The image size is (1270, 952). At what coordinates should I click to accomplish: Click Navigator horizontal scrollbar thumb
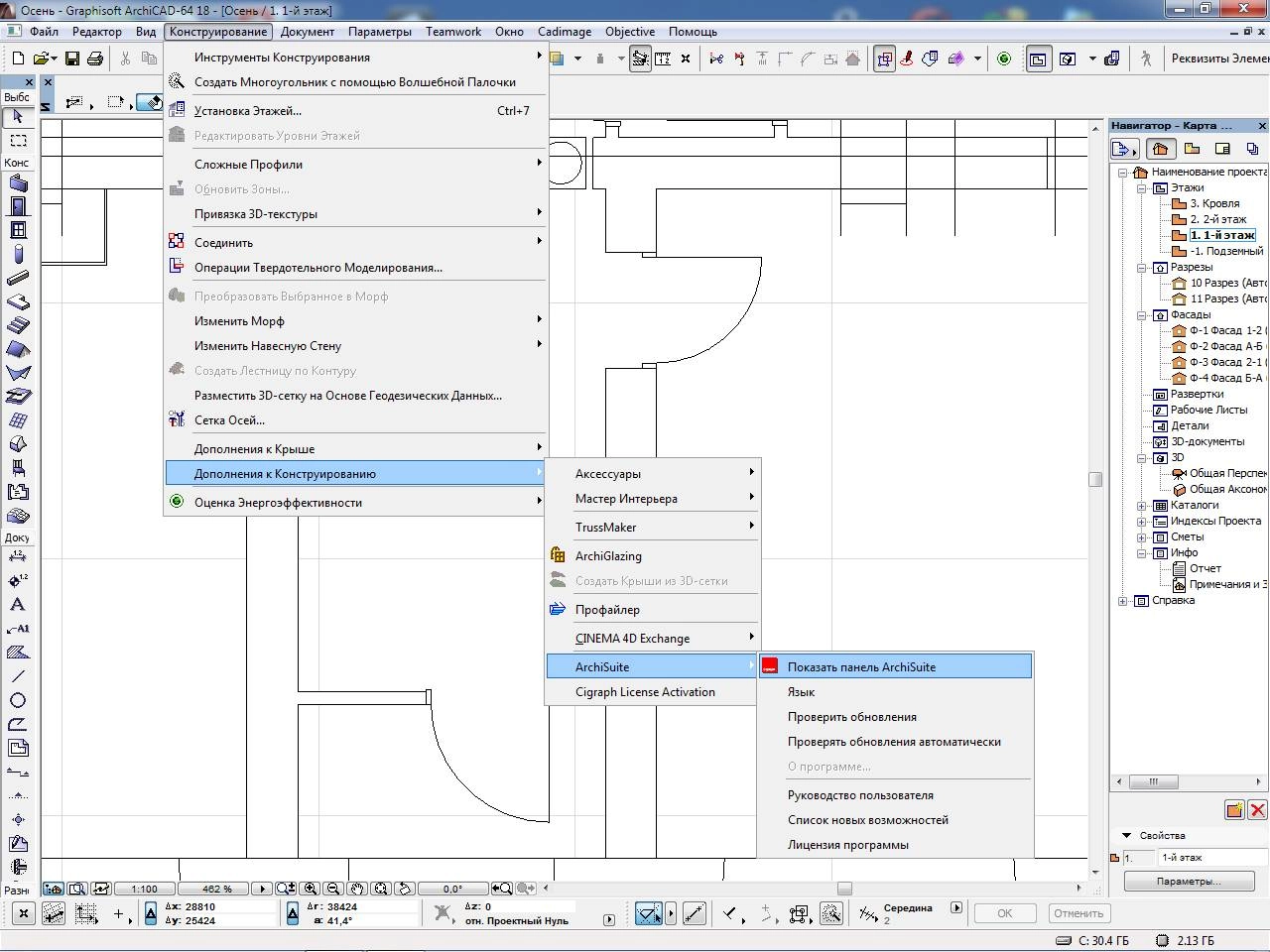tap(1154, 781)
